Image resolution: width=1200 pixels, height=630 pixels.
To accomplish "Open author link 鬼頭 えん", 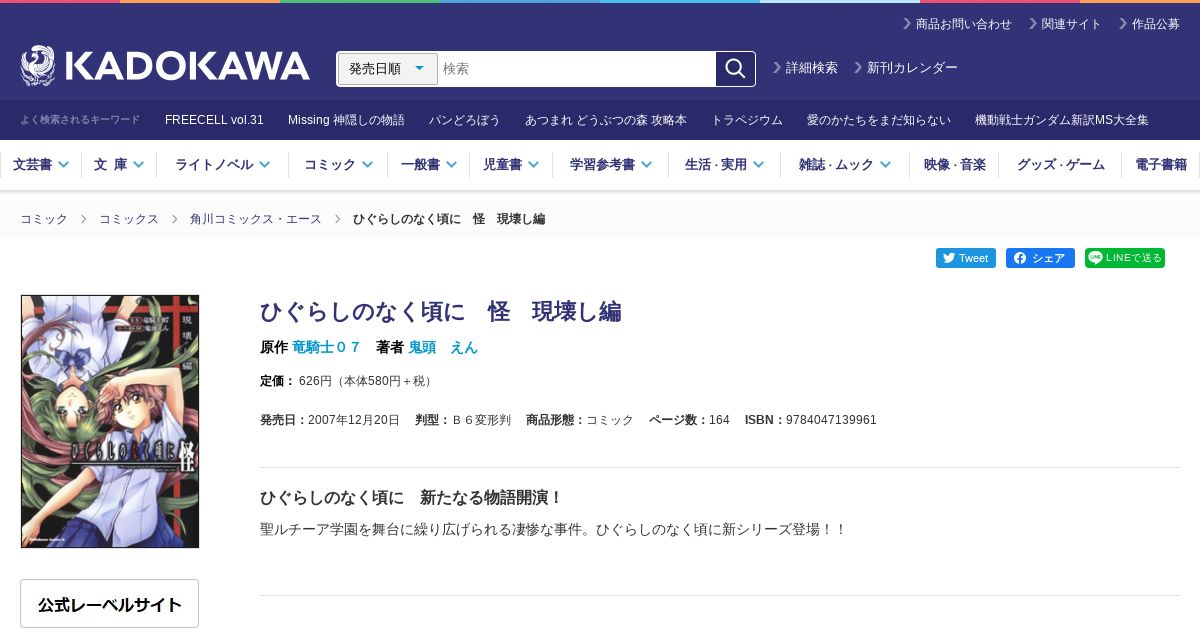I will (x=443, y=347).
